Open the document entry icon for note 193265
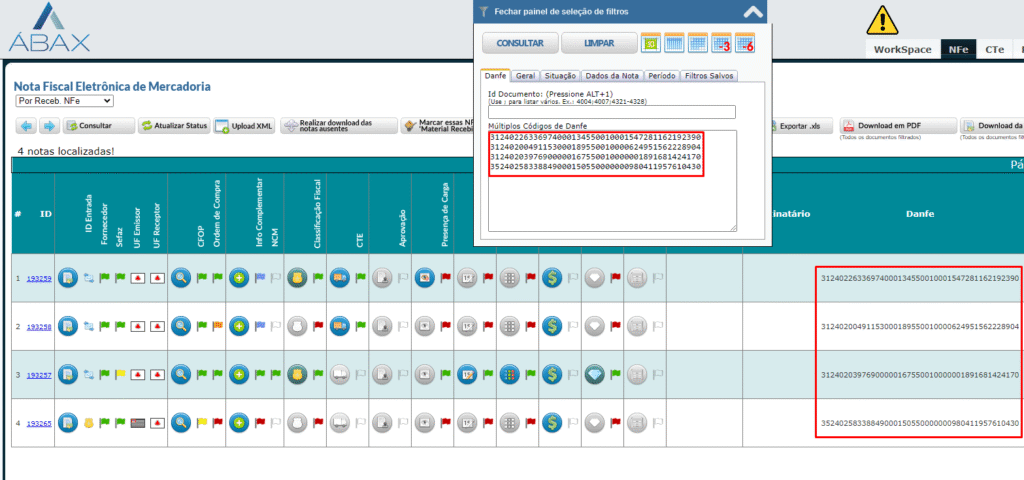 point(68,422)
